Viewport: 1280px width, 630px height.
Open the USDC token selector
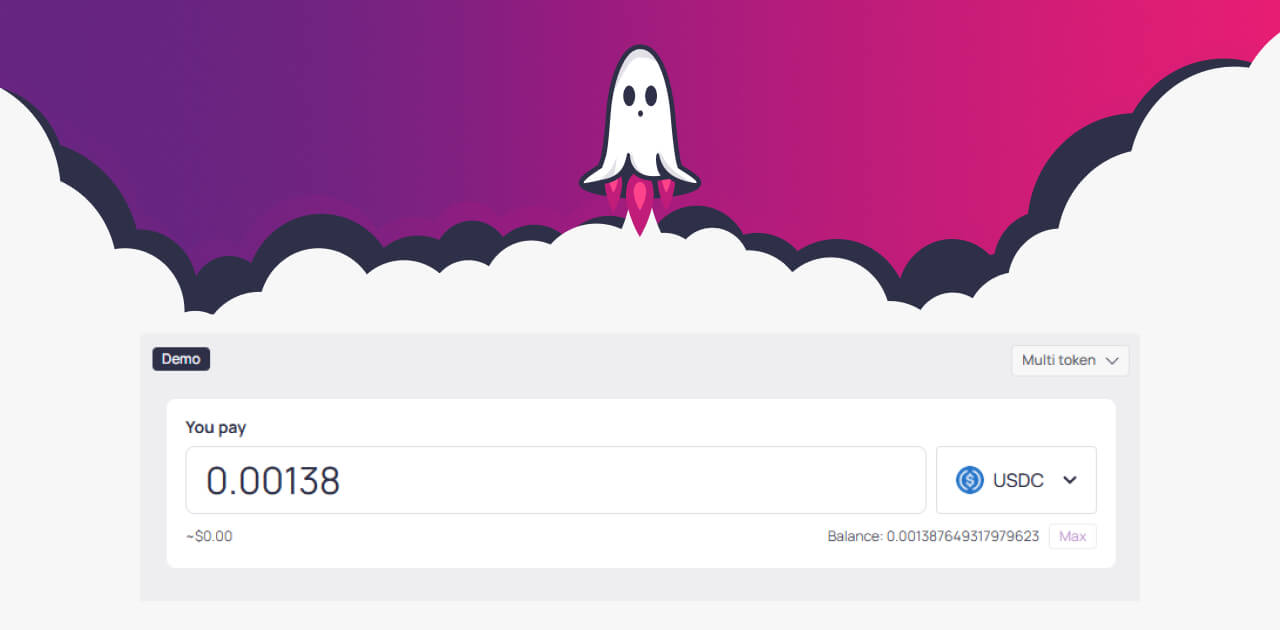click(x=1016, y=480)
